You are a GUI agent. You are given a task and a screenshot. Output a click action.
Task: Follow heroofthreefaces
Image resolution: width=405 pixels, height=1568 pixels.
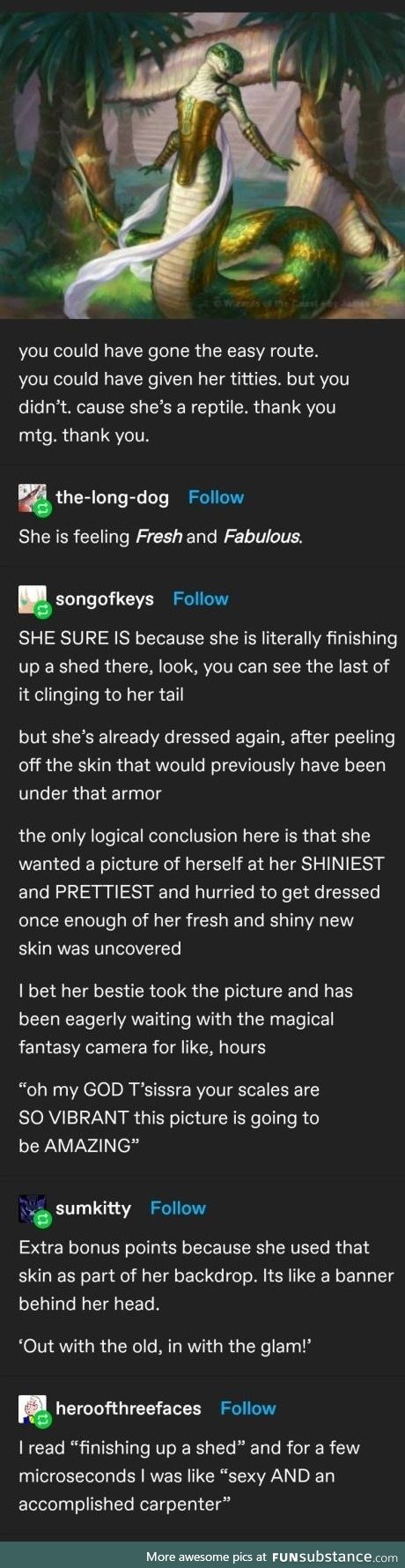248,1408
